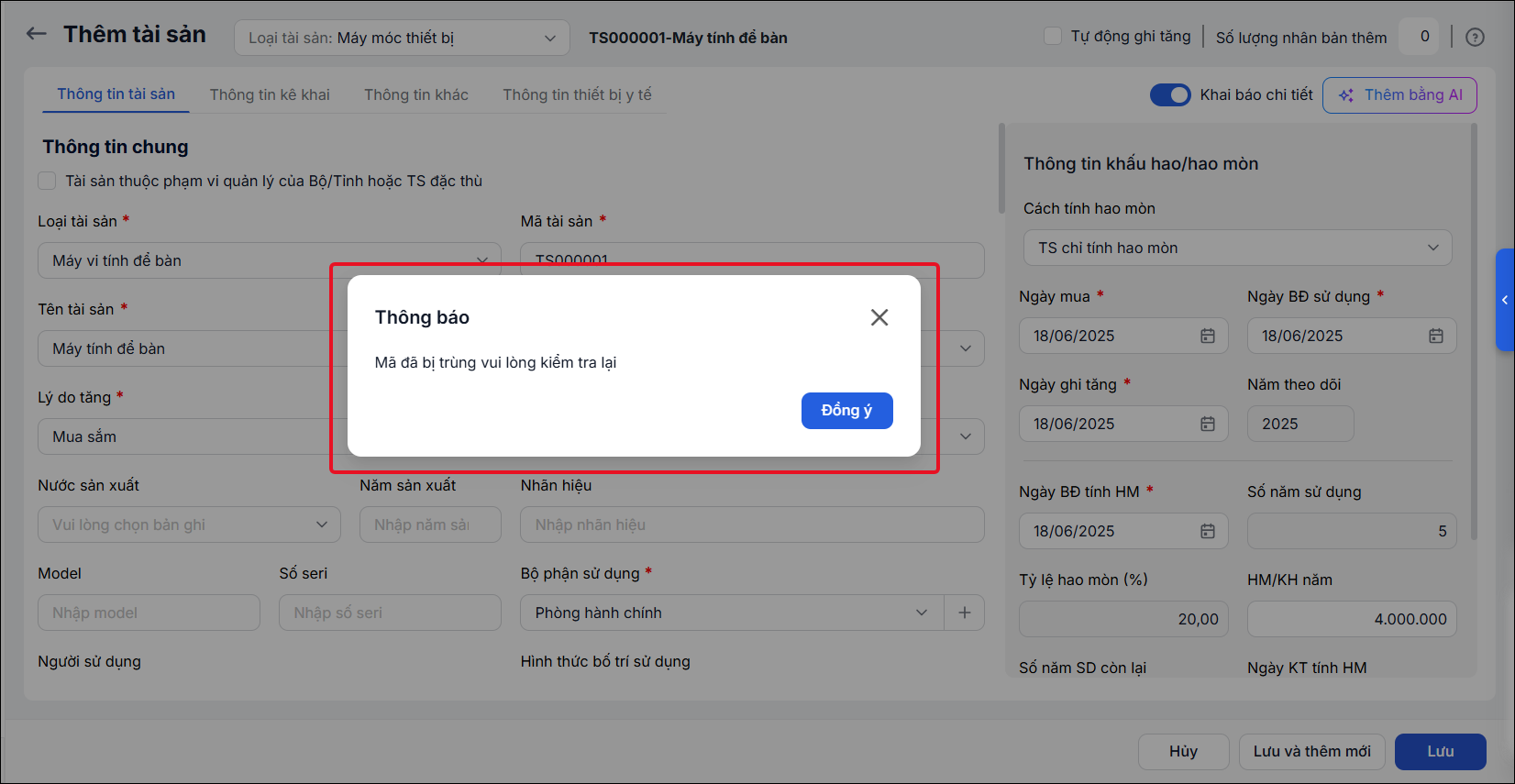Switch to Thông tin thiết bị y tế tab

point(577,94)
